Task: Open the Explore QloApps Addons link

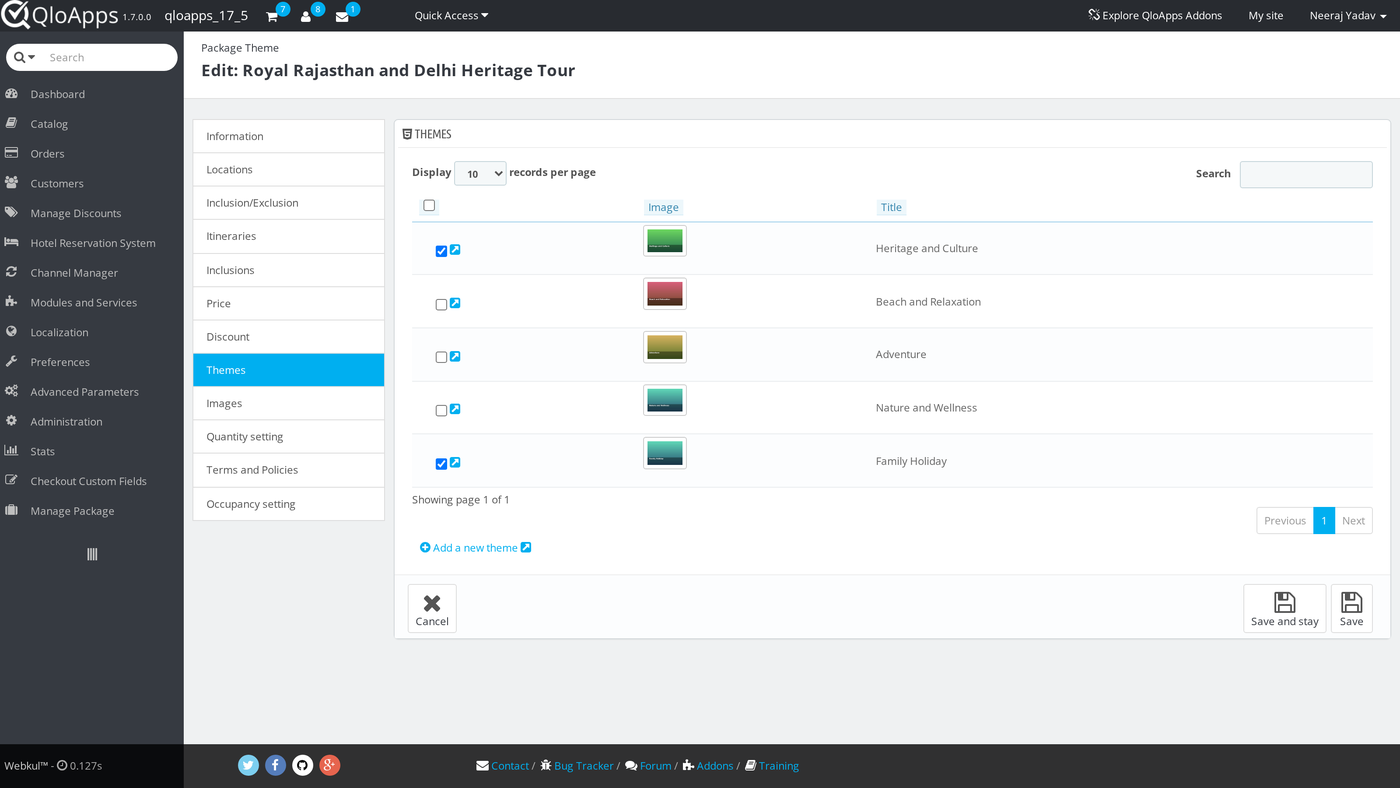Action: point(1155,16)
